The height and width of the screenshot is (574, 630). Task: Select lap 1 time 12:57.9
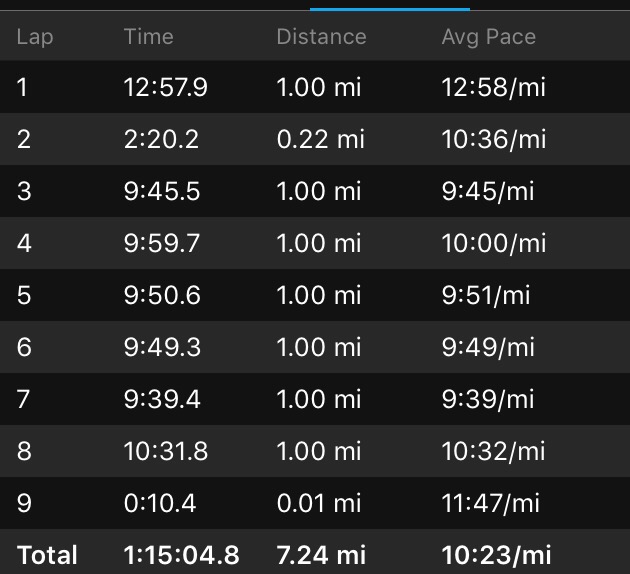pos(165,87)
